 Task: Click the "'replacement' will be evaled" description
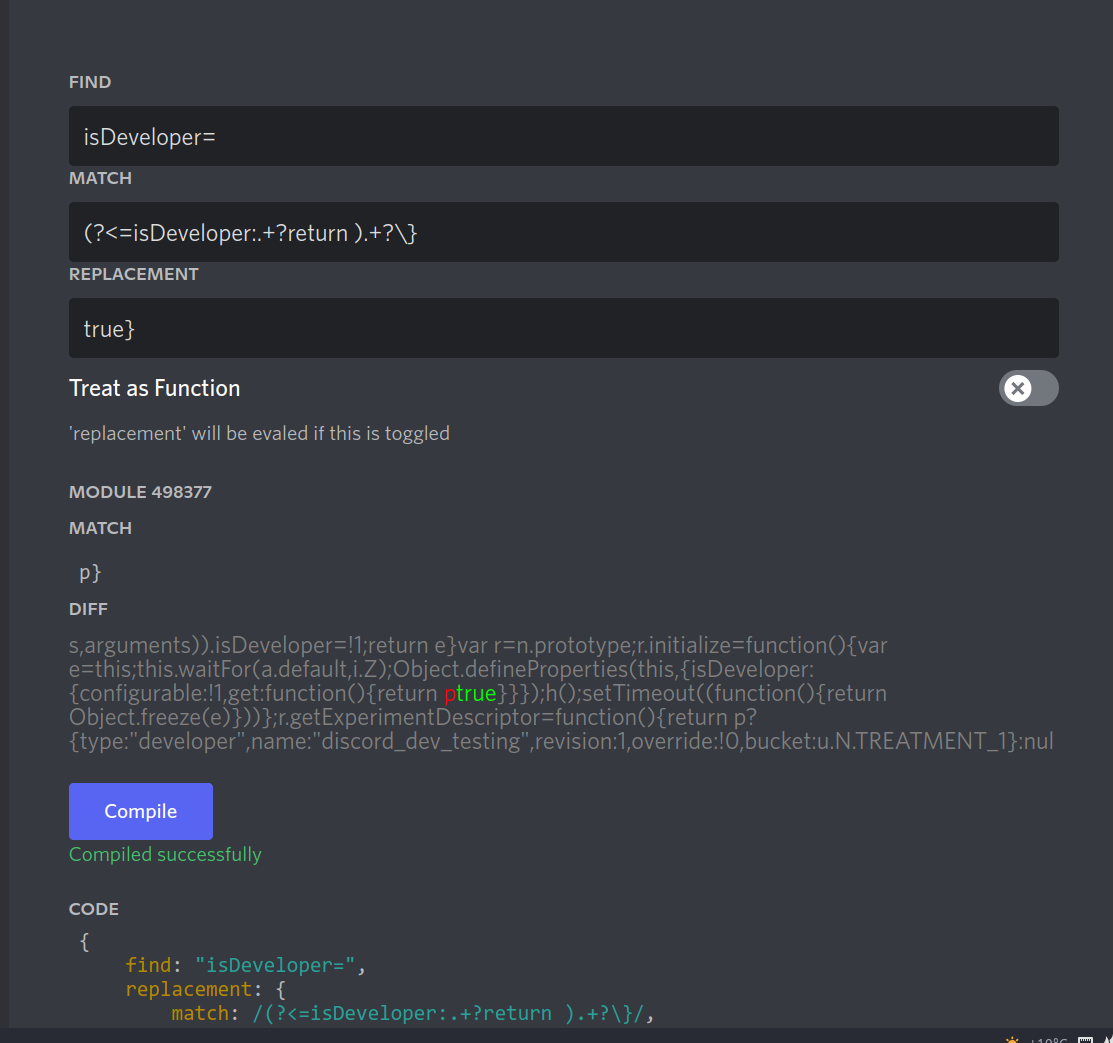click(x=259, y=433)
